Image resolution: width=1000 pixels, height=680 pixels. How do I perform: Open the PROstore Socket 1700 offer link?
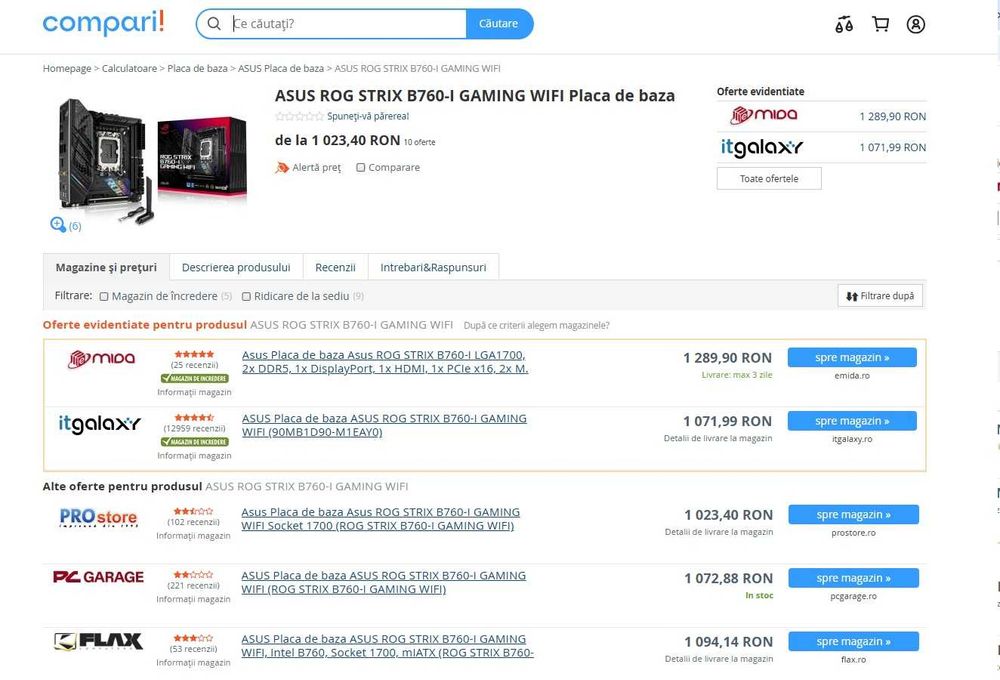point(380,519)
